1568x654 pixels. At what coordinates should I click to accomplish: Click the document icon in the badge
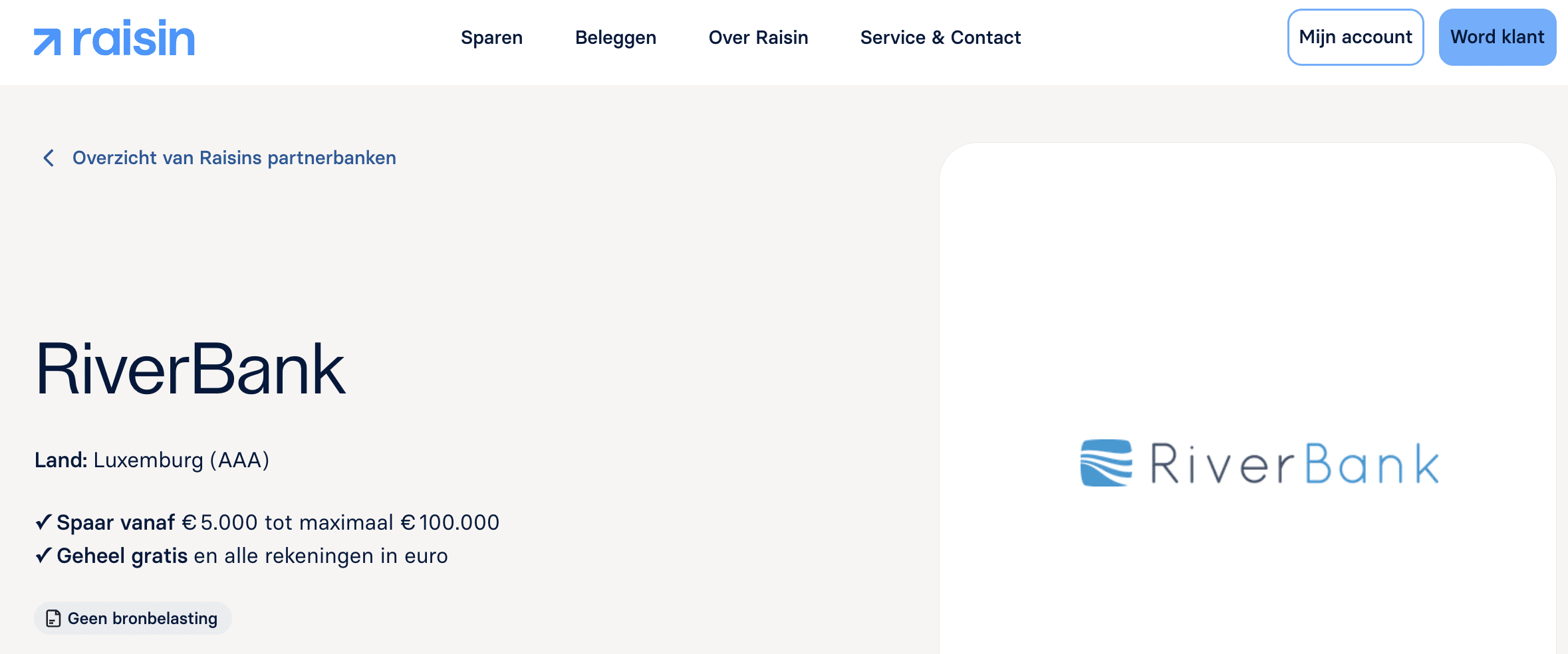53,619
